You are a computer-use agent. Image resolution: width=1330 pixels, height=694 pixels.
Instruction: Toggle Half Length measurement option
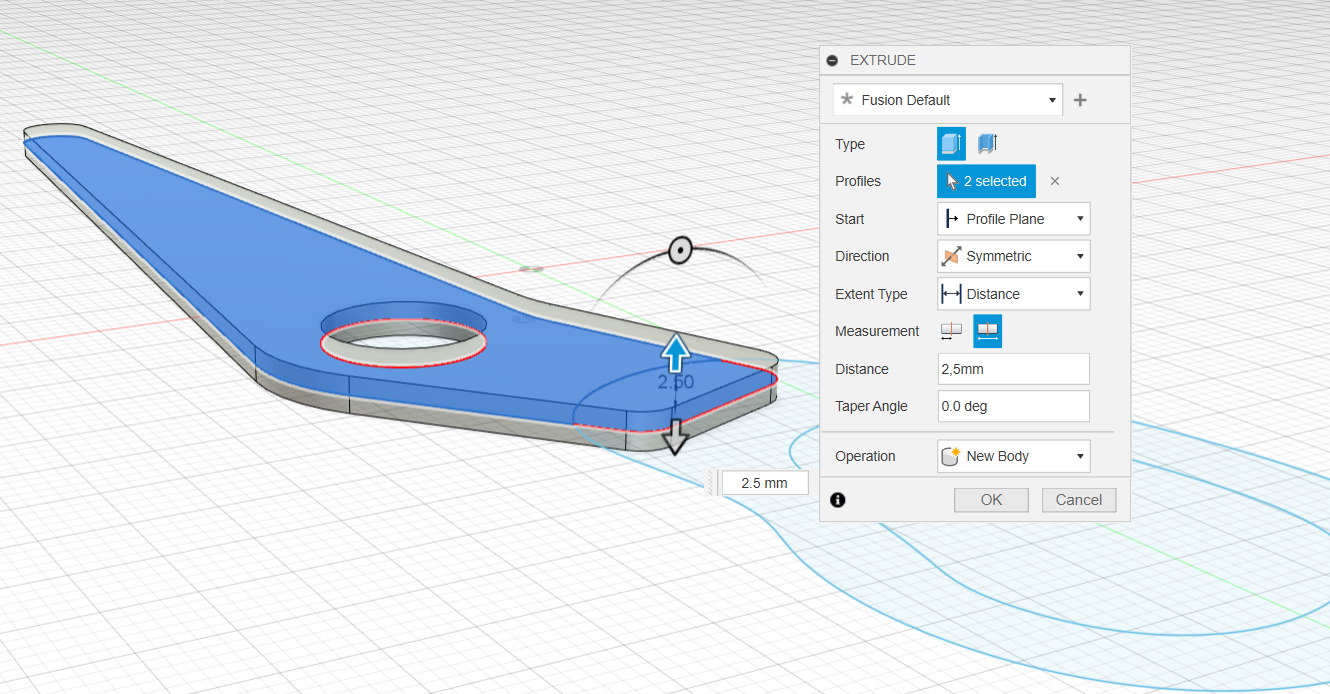coord(951,331)
